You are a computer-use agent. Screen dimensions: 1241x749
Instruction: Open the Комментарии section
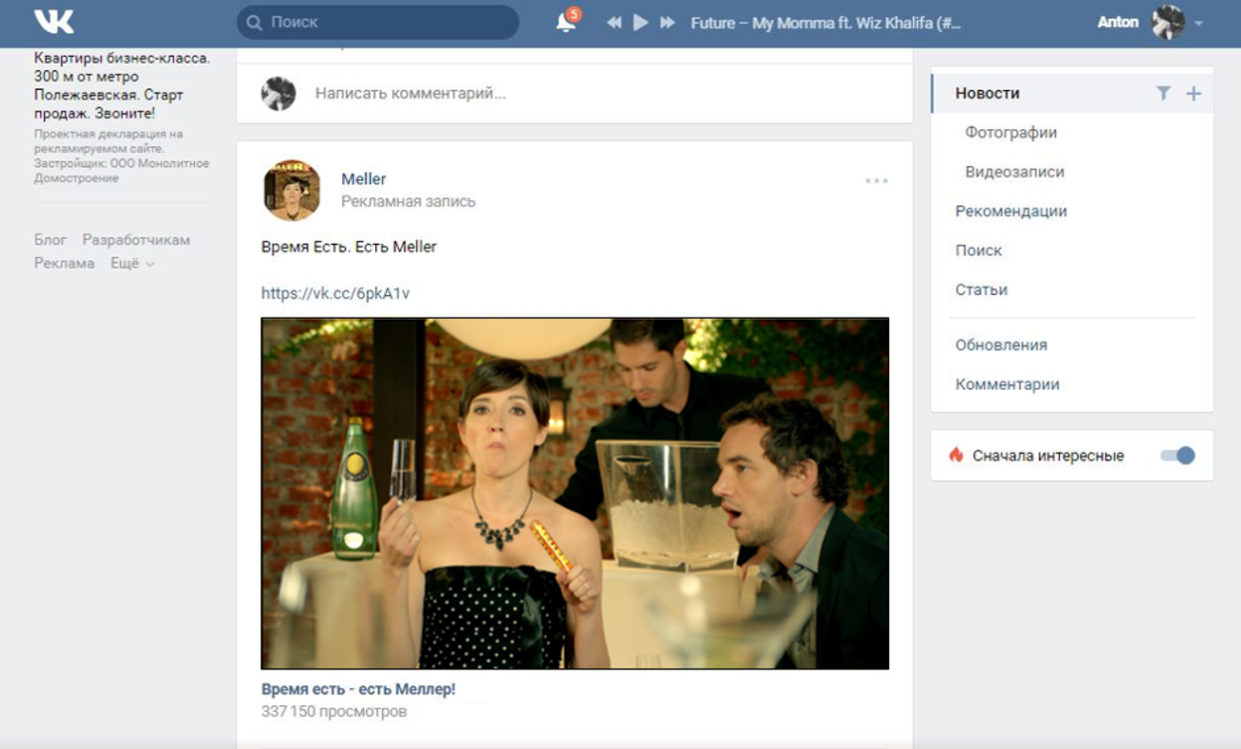coord(1007,384)
